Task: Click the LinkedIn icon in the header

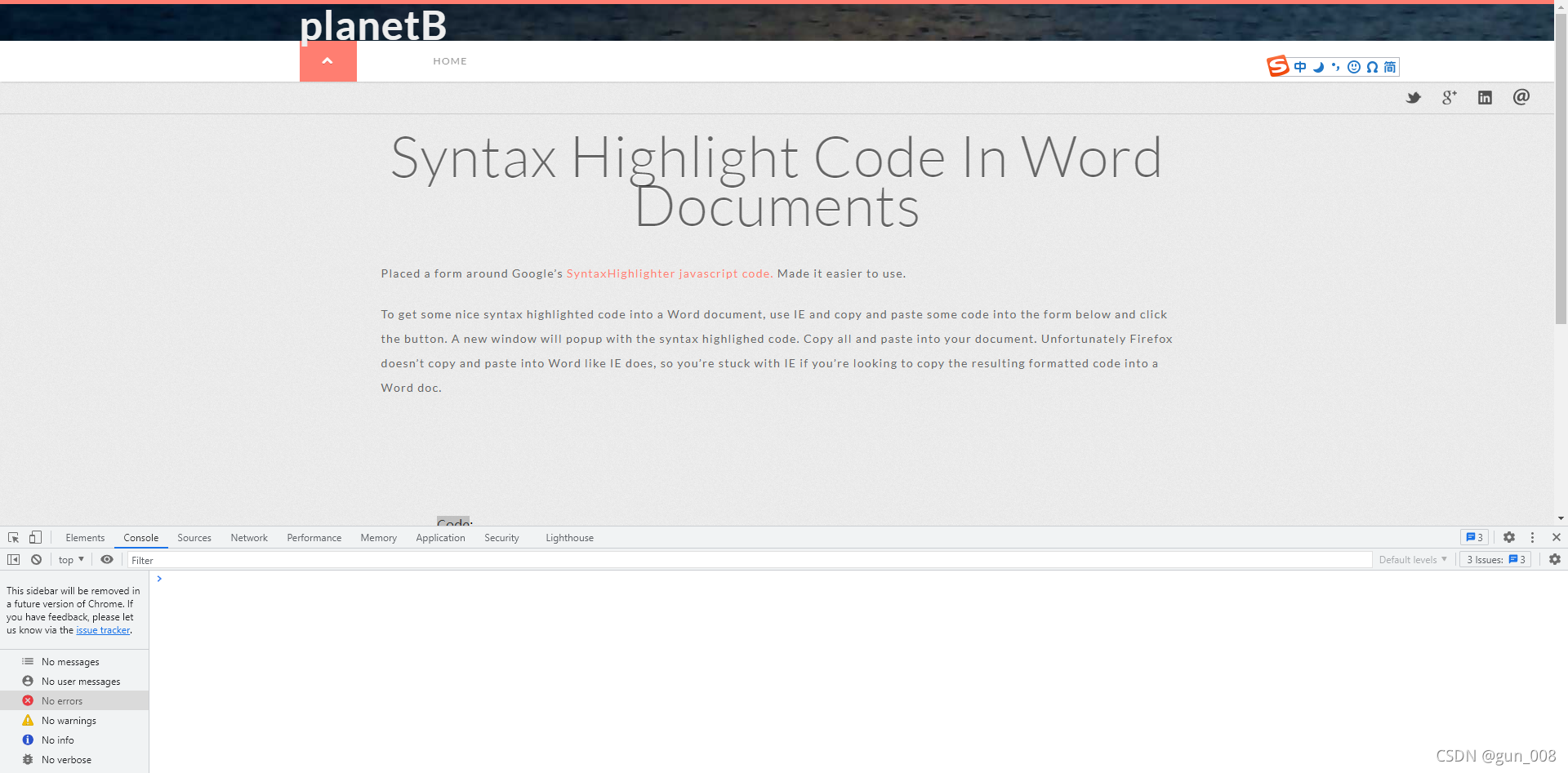Action: 1485,97
